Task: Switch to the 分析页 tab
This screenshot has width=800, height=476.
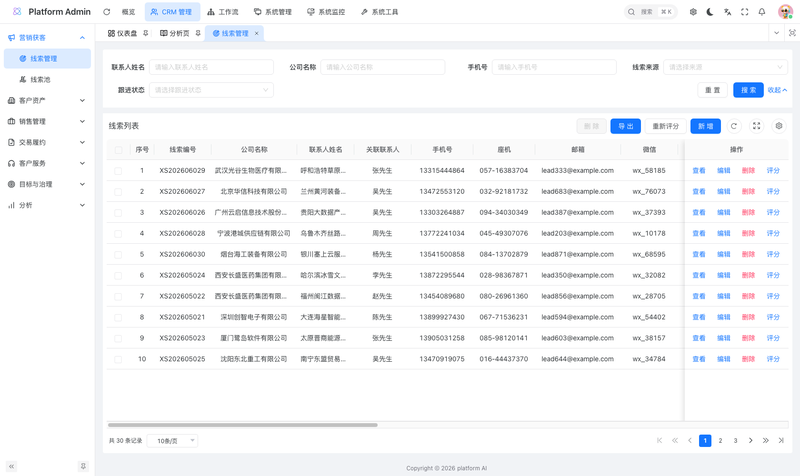Action: tap(175, 33)
